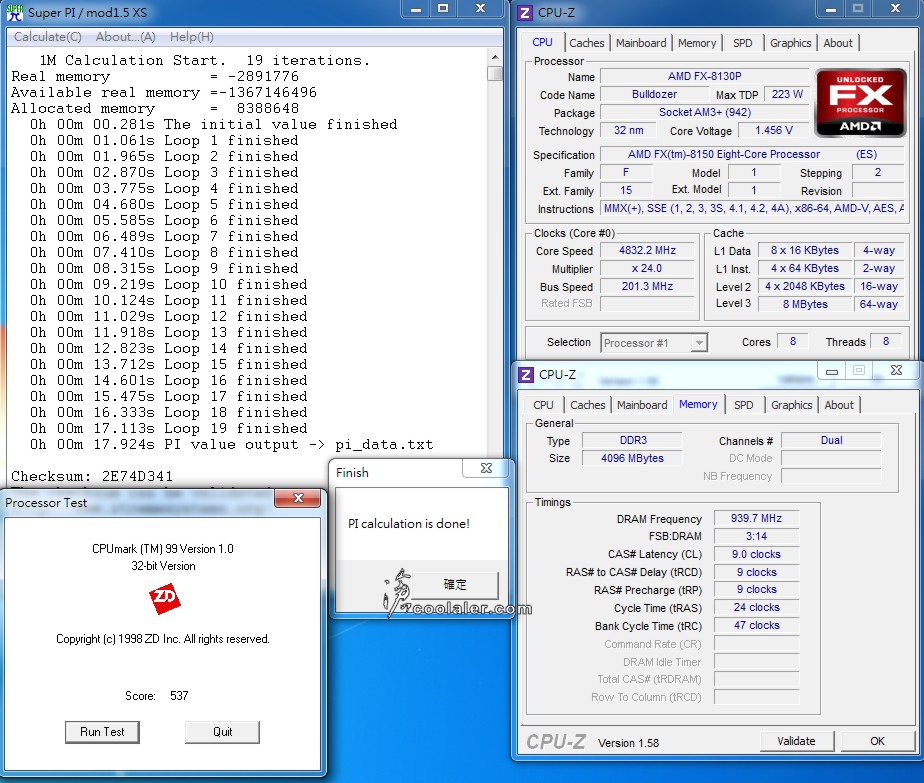Switch to Mainboard tab in lower CPU-Z window
This screenshot has width=924, height=783.
click(642, 405)
